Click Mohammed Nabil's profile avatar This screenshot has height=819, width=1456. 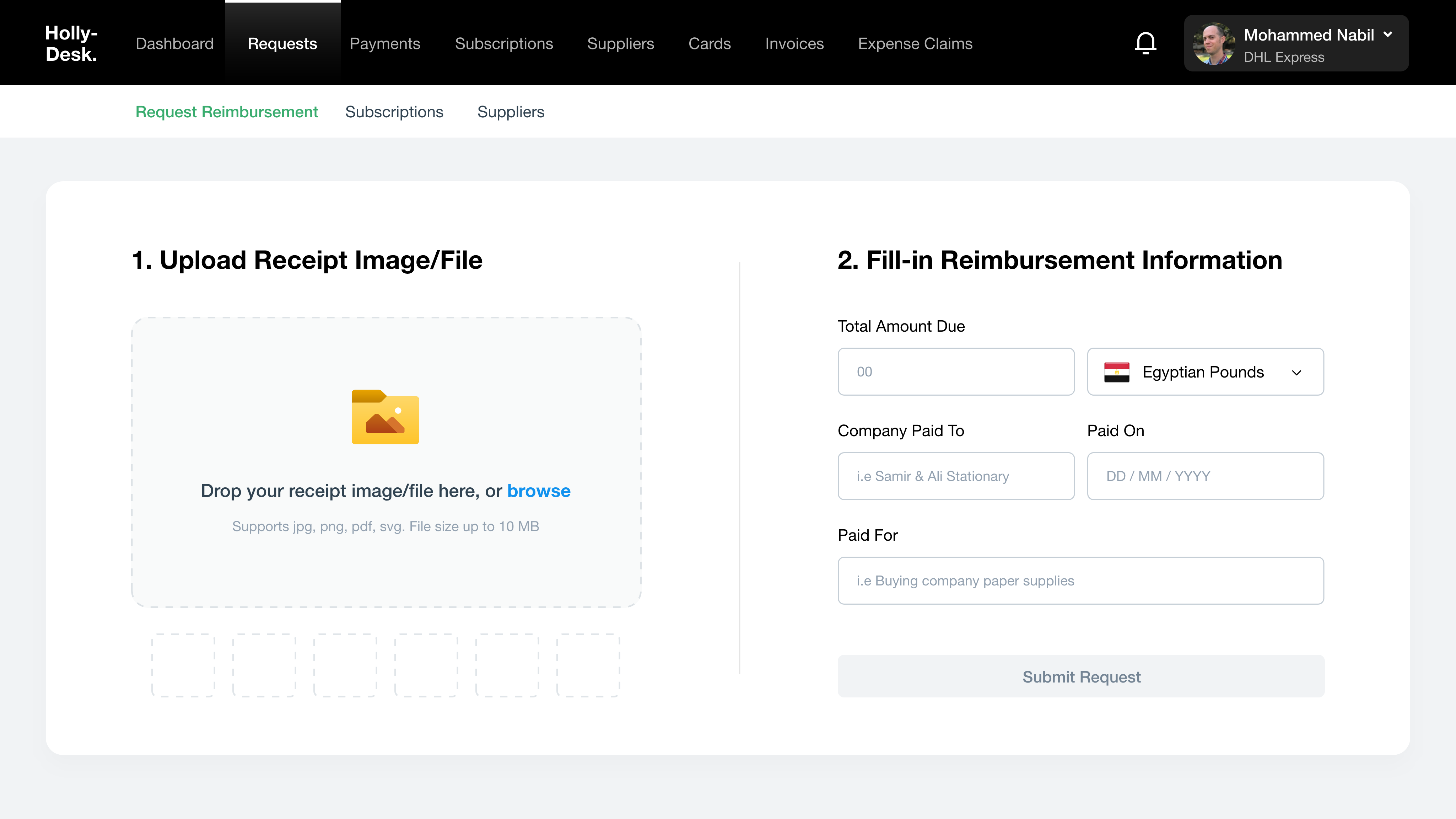pyautogui.click(x=1214, y=44)
